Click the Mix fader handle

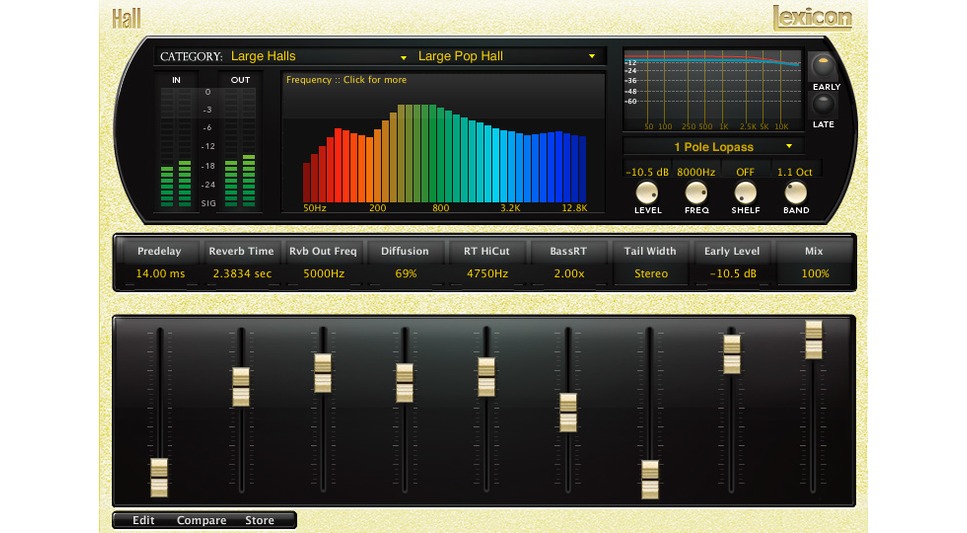coord(813,340)
